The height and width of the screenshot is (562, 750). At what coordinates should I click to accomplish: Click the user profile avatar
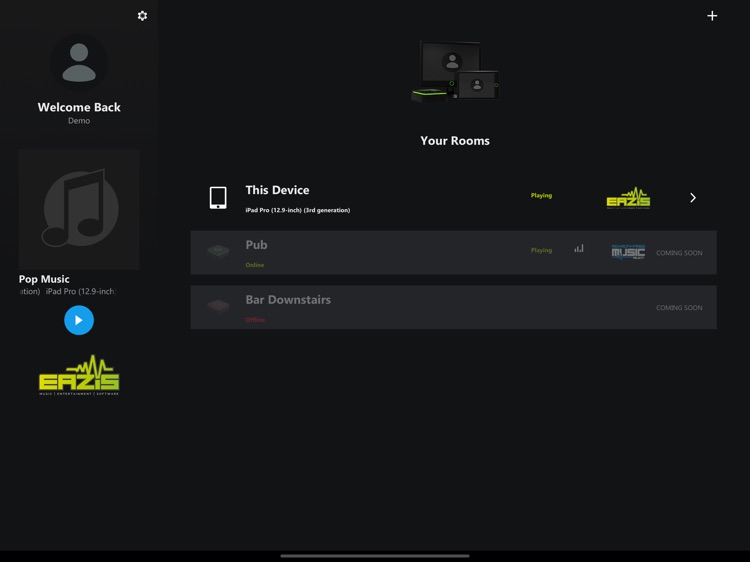[x=79, y=62]
